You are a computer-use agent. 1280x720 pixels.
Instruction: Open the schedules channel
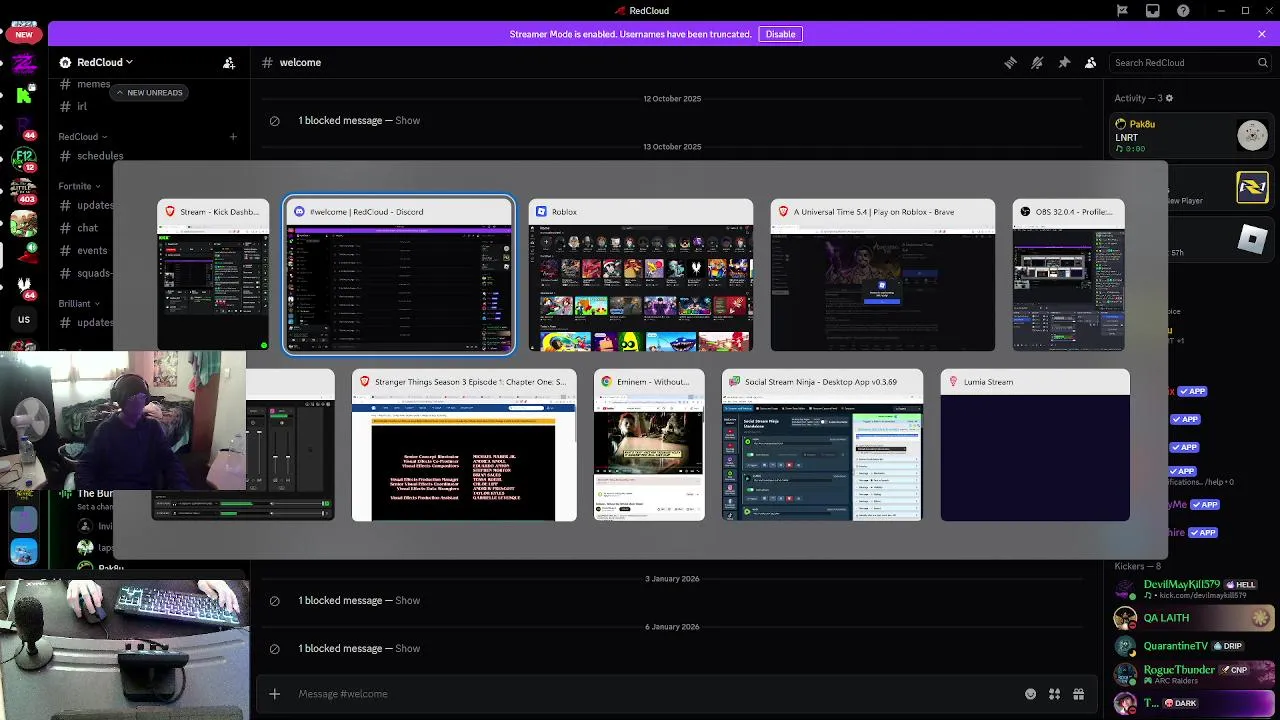100,156
